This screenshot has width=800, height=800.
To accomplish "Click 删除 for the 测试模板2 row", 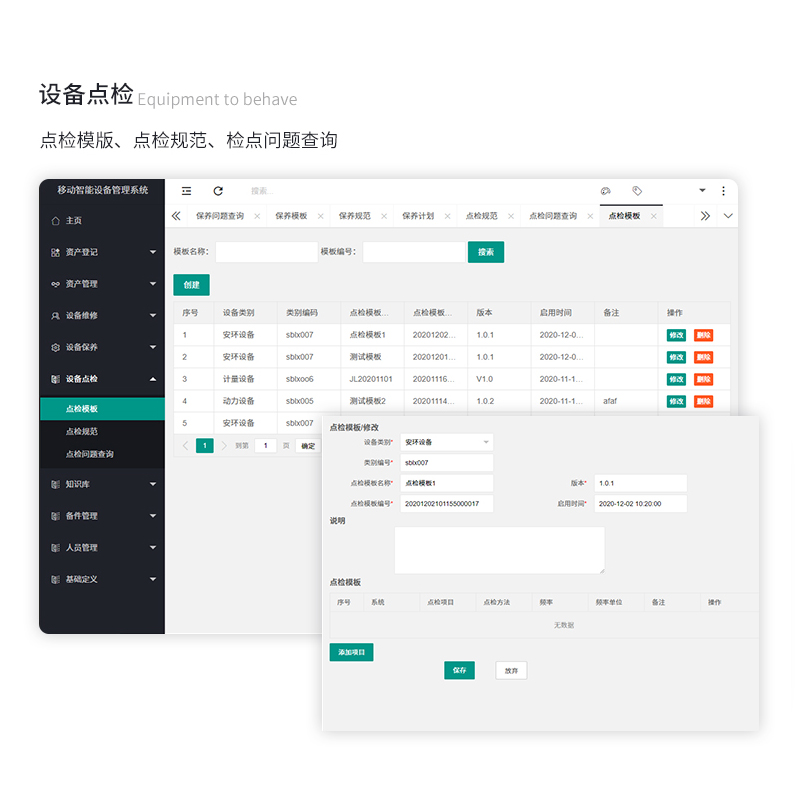I will pyautogui.click(x=704, y=401).
